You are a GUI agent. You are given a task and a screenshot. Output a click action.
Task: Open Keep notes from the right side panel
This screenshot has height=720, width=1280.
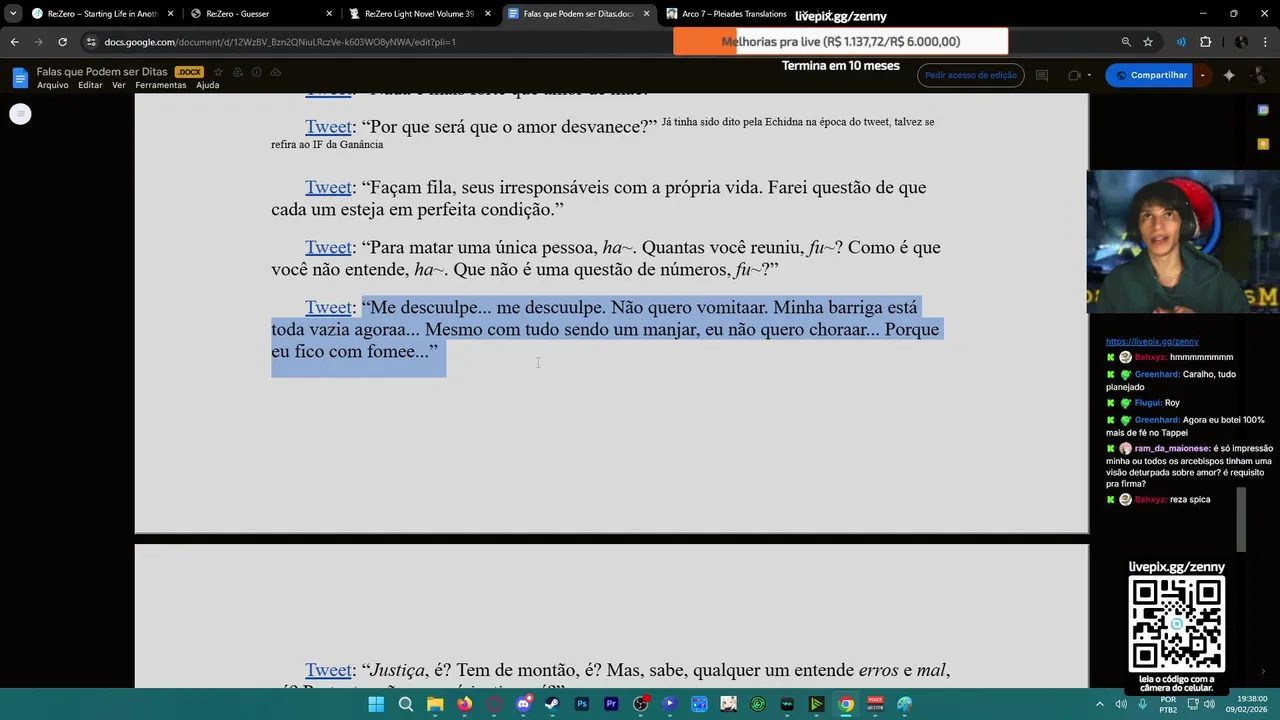click(x=1264, y=144)
